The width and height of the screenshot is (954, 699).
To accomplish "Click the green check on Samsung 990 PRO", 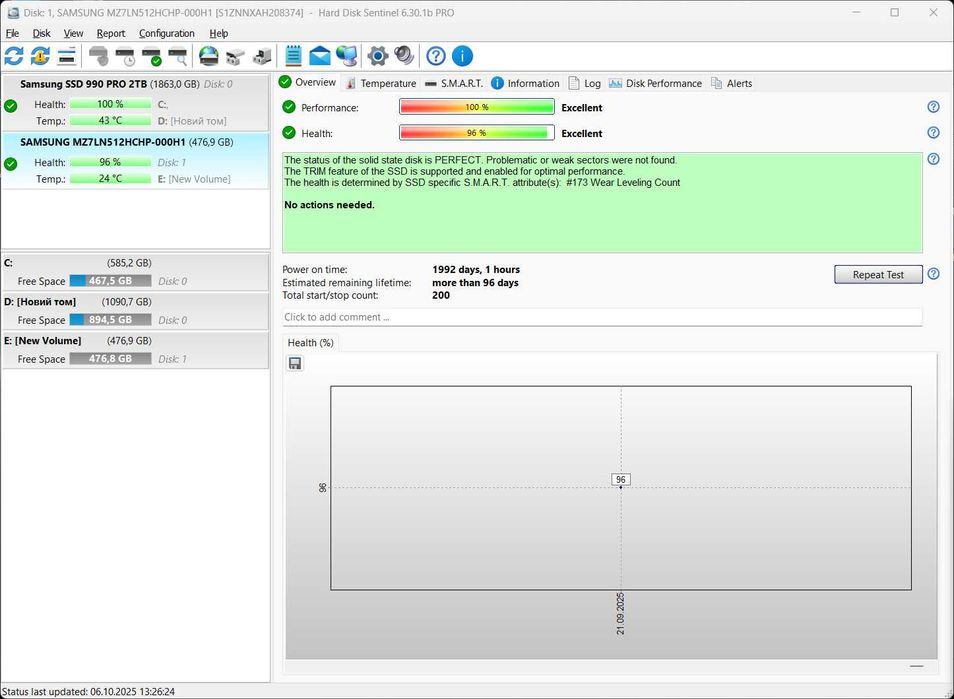I will pyautogui.click(x=10, y=106).
